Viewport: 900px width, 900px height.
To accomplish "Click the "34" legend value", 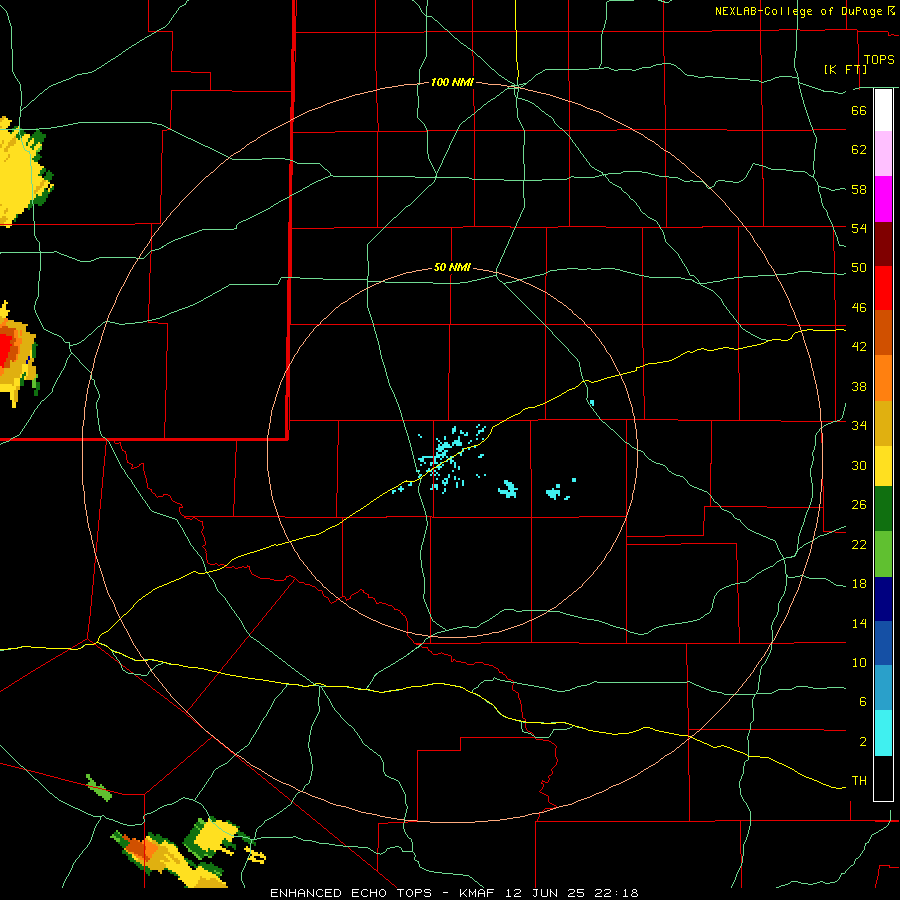I will [x=859, y=426].
